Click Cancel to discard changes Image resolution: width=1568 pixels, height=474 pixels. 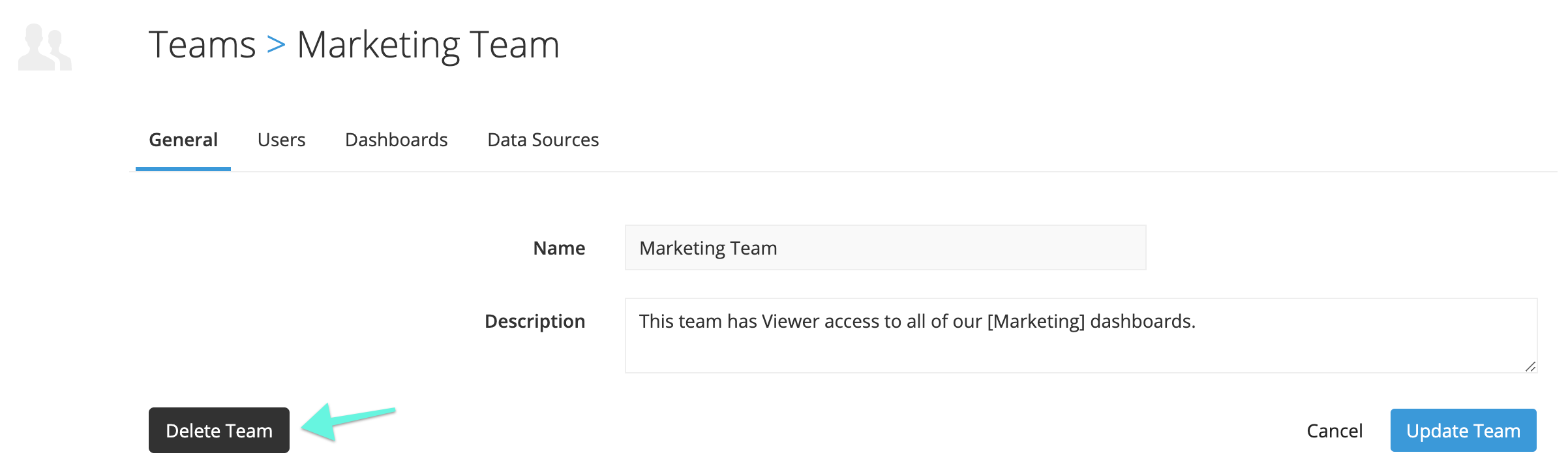(x=1334, y=431)
